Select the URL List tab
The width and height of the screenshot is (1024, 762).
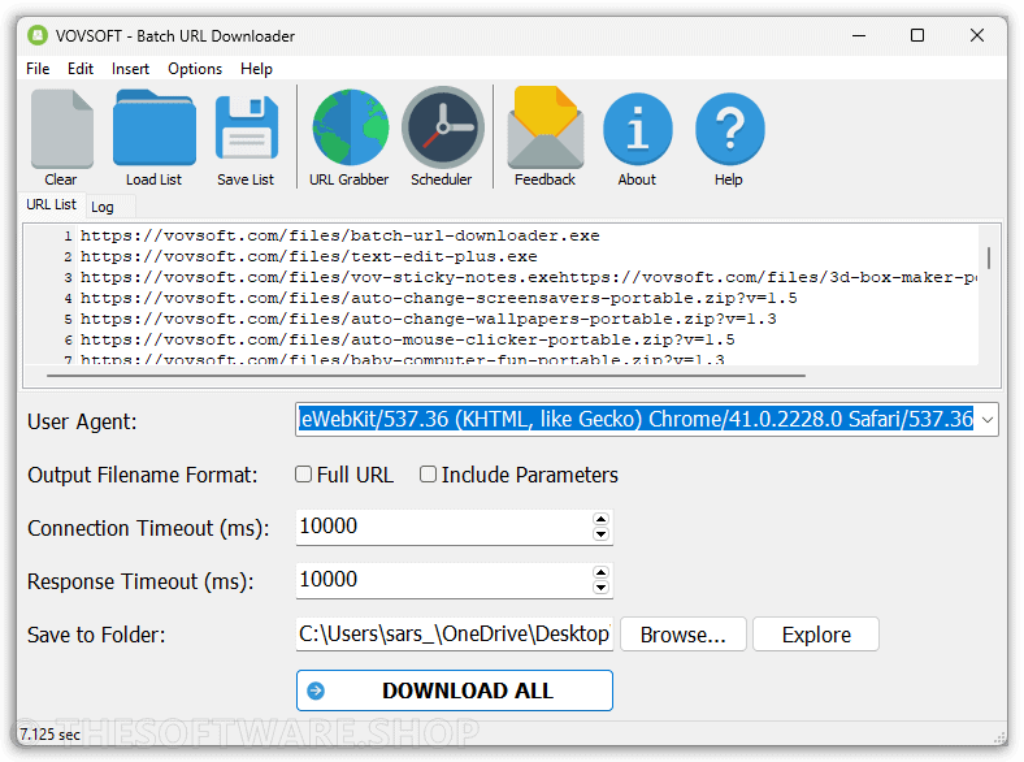click(52, 204)
